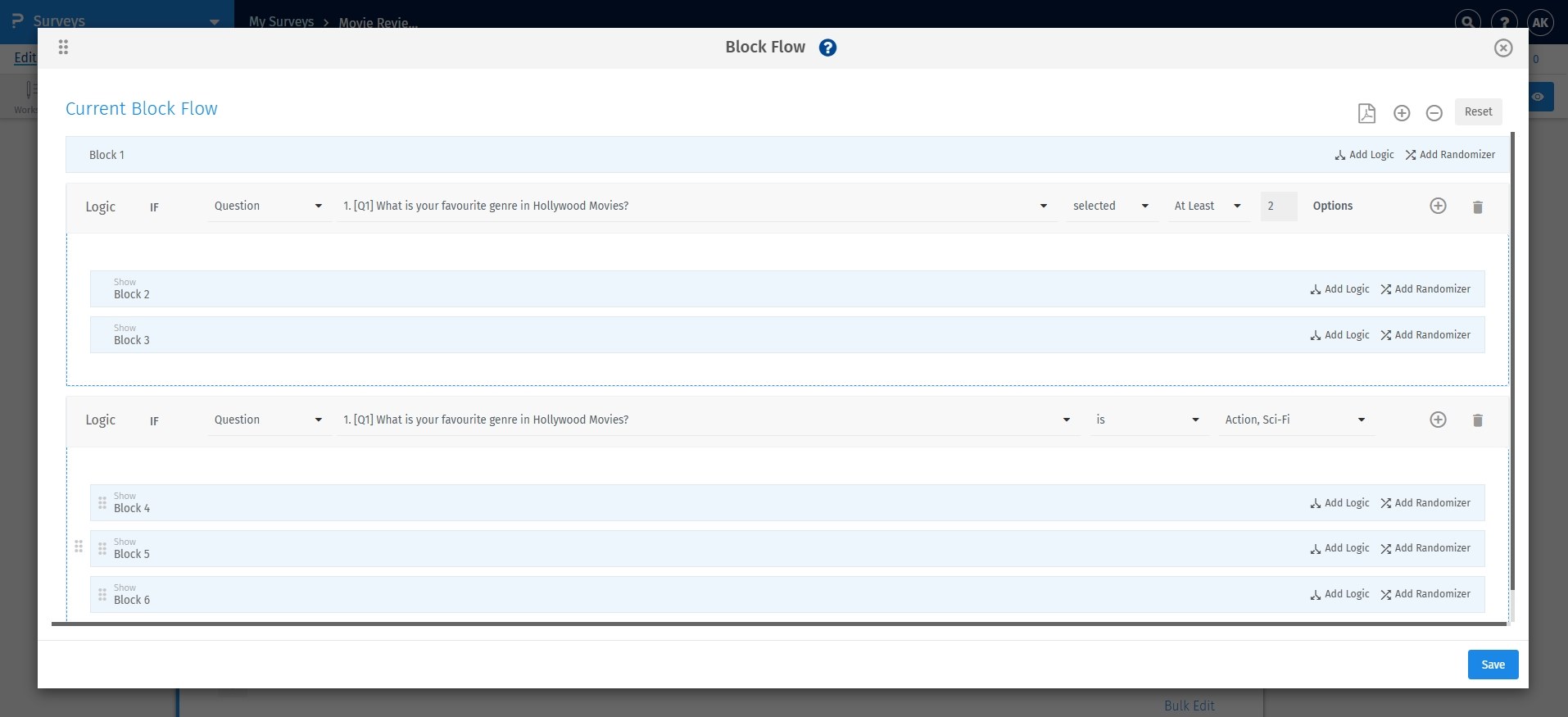Open the first logic Question type dropdown
The height and width of the screenshot is (717, 1568).
coord(269,206)
